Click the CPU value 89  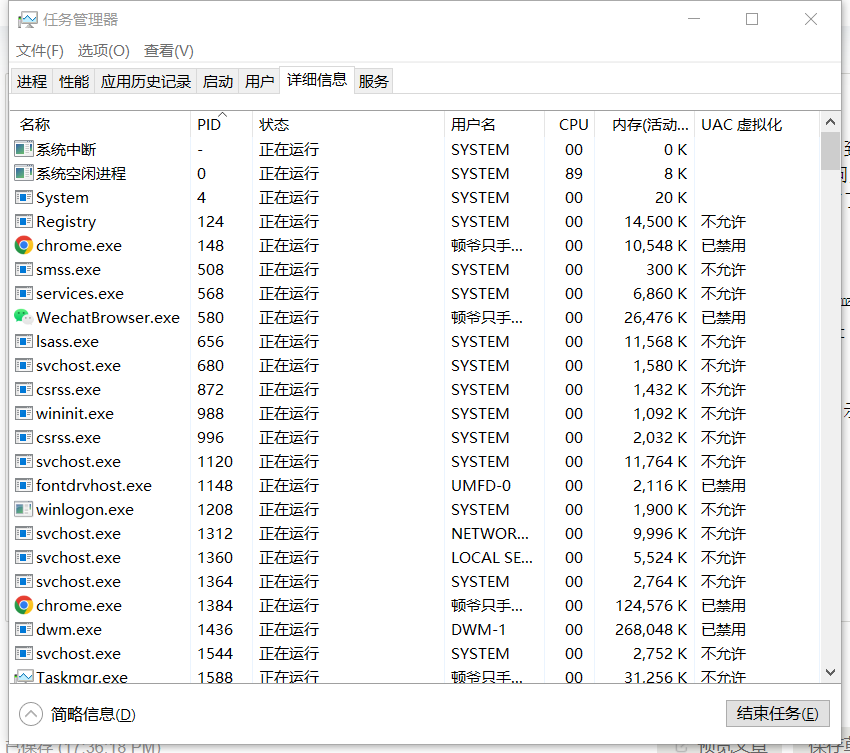tap(574, 173)
